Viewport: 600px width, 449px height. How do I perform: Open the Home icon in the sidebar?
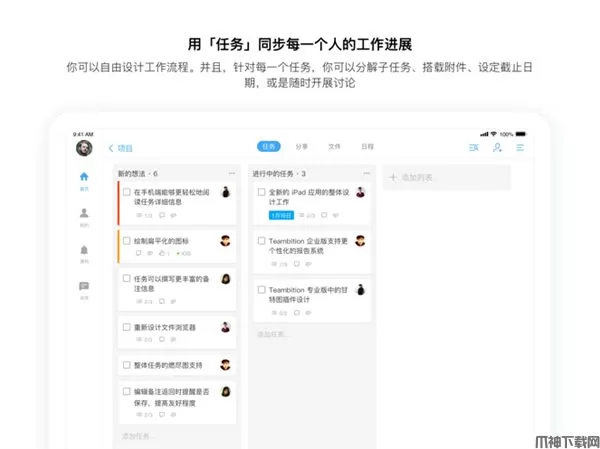[84, 176]
